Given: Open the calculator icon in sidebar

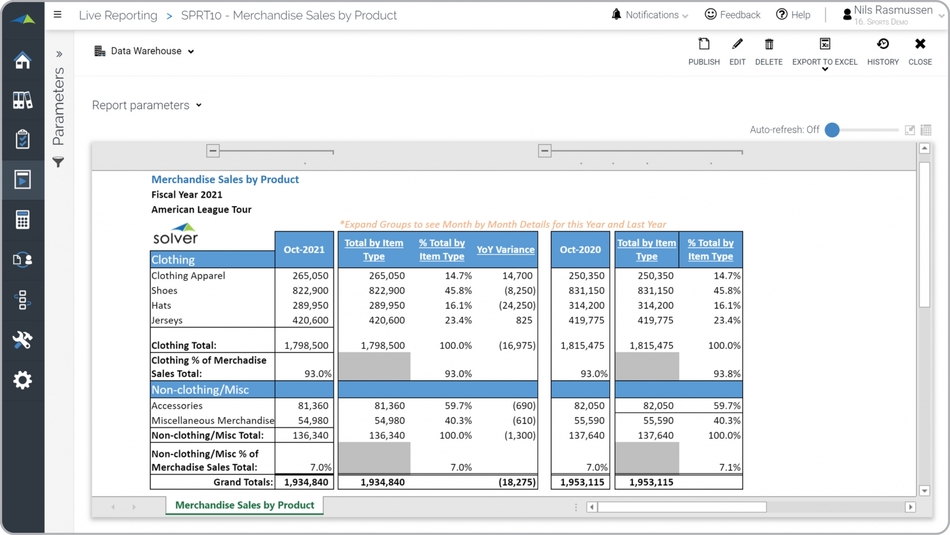Looking at the screenshot, I should (22, 220).
